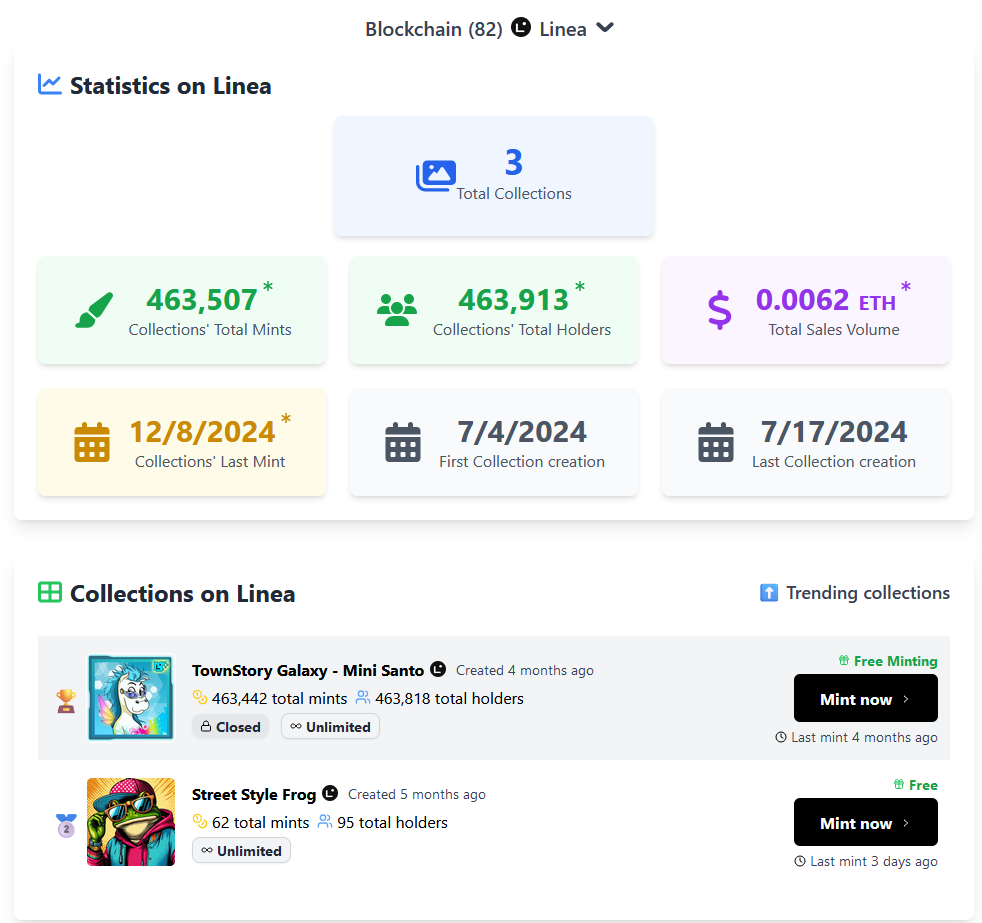Screen dimensions: 982x923
Task: Click the second place medal icon
Action: click(x=66, y=825)
